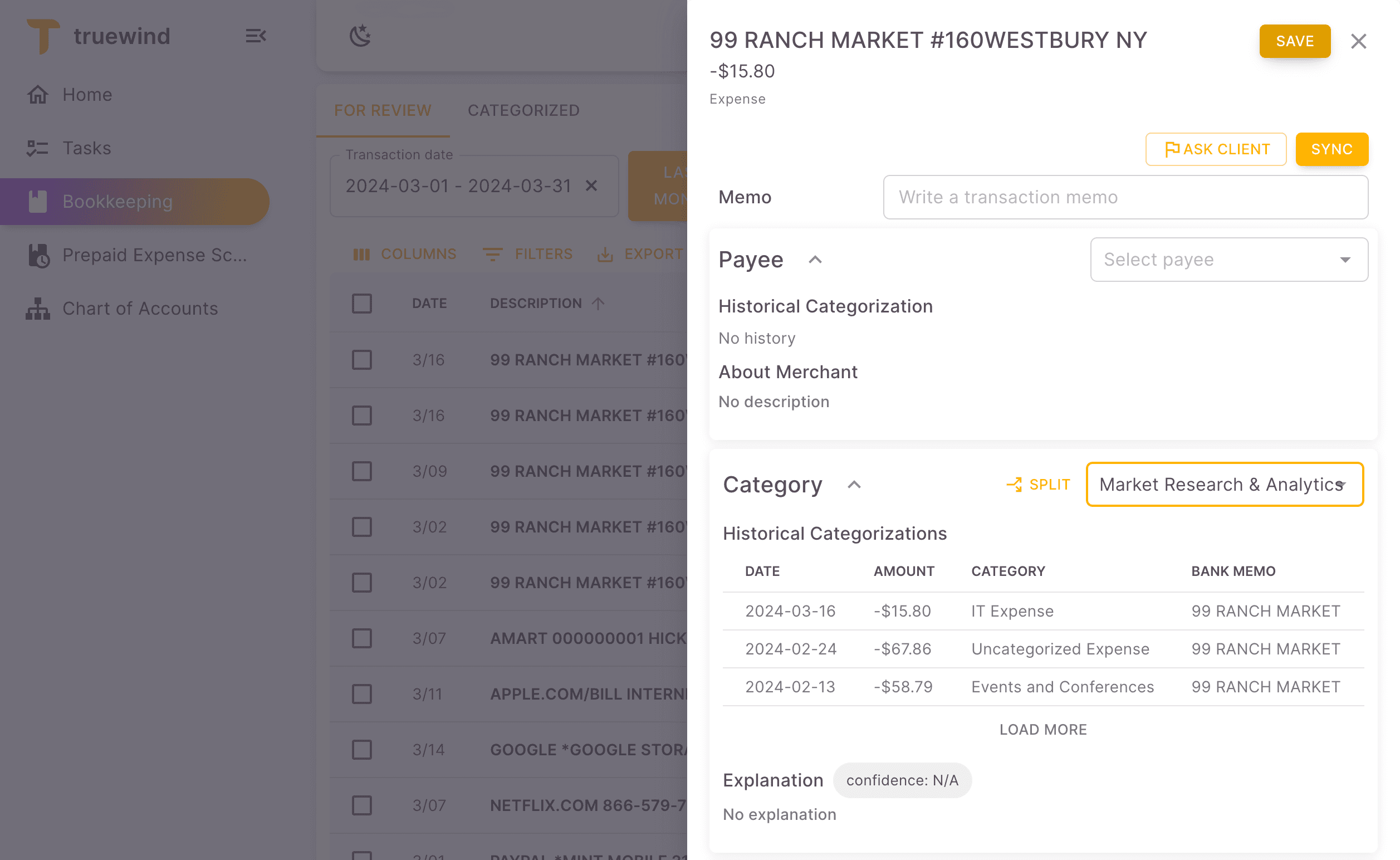Collapse the Payee section

point(815,260)
